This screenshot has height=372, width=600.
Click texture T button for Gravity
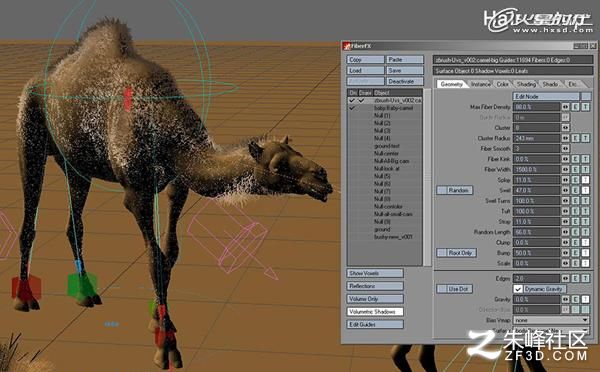click(585, 299)
